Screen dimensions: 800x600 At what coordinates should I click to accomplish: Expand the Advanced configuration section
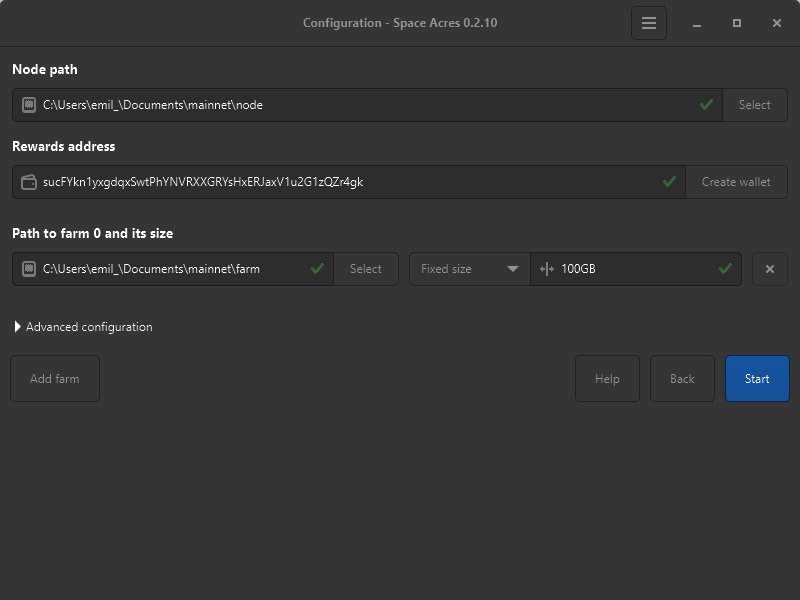[x=82, y=326]
